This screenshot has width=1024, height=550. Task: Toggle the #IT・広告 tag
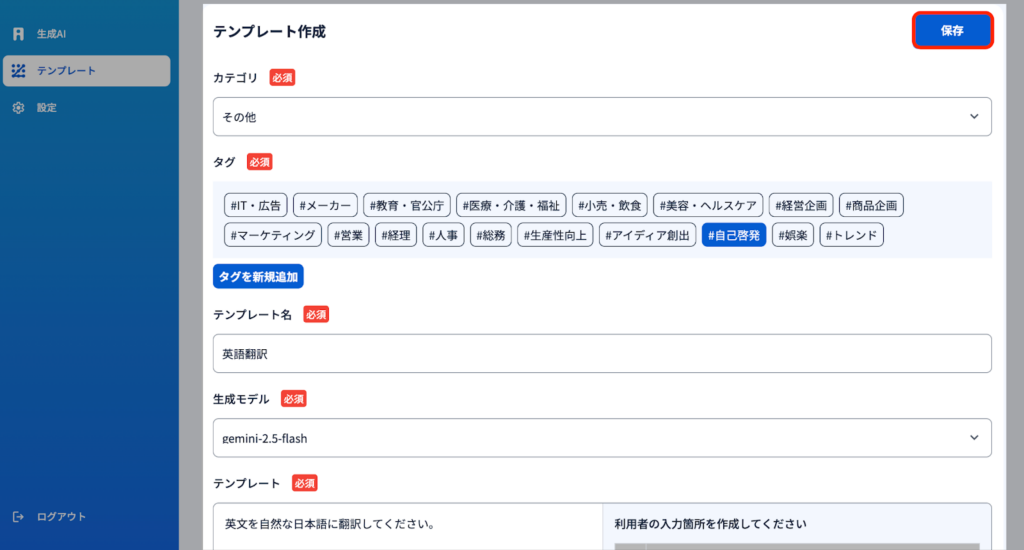(255, 205)
